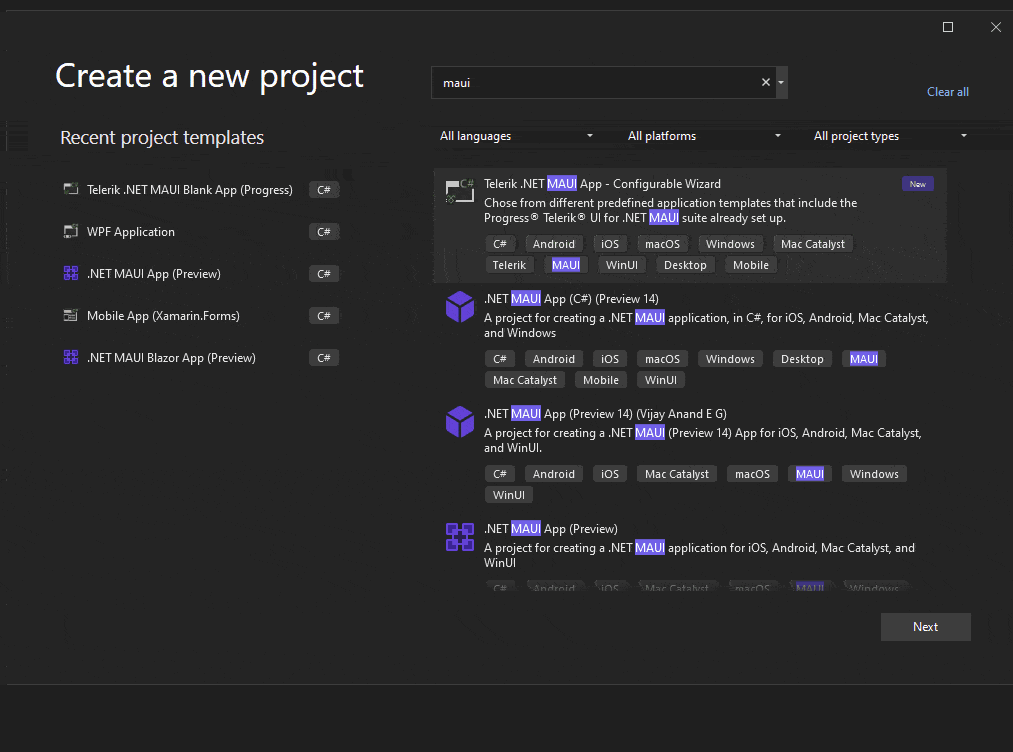Clear the search box with the X icon
The height and width of the screenshot is (752, 1013).
(x=766, y=83)
